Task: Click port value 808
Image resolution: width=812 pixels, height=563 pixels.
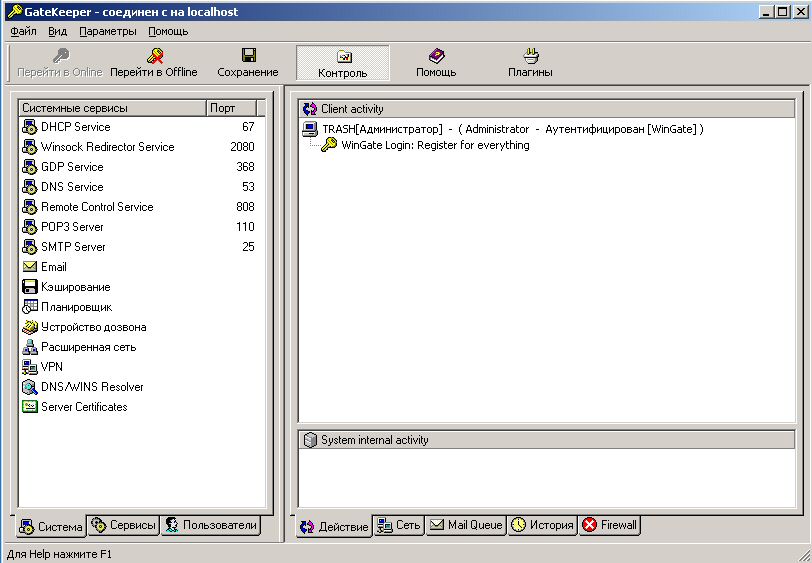Action: click(x=245, y=207)
